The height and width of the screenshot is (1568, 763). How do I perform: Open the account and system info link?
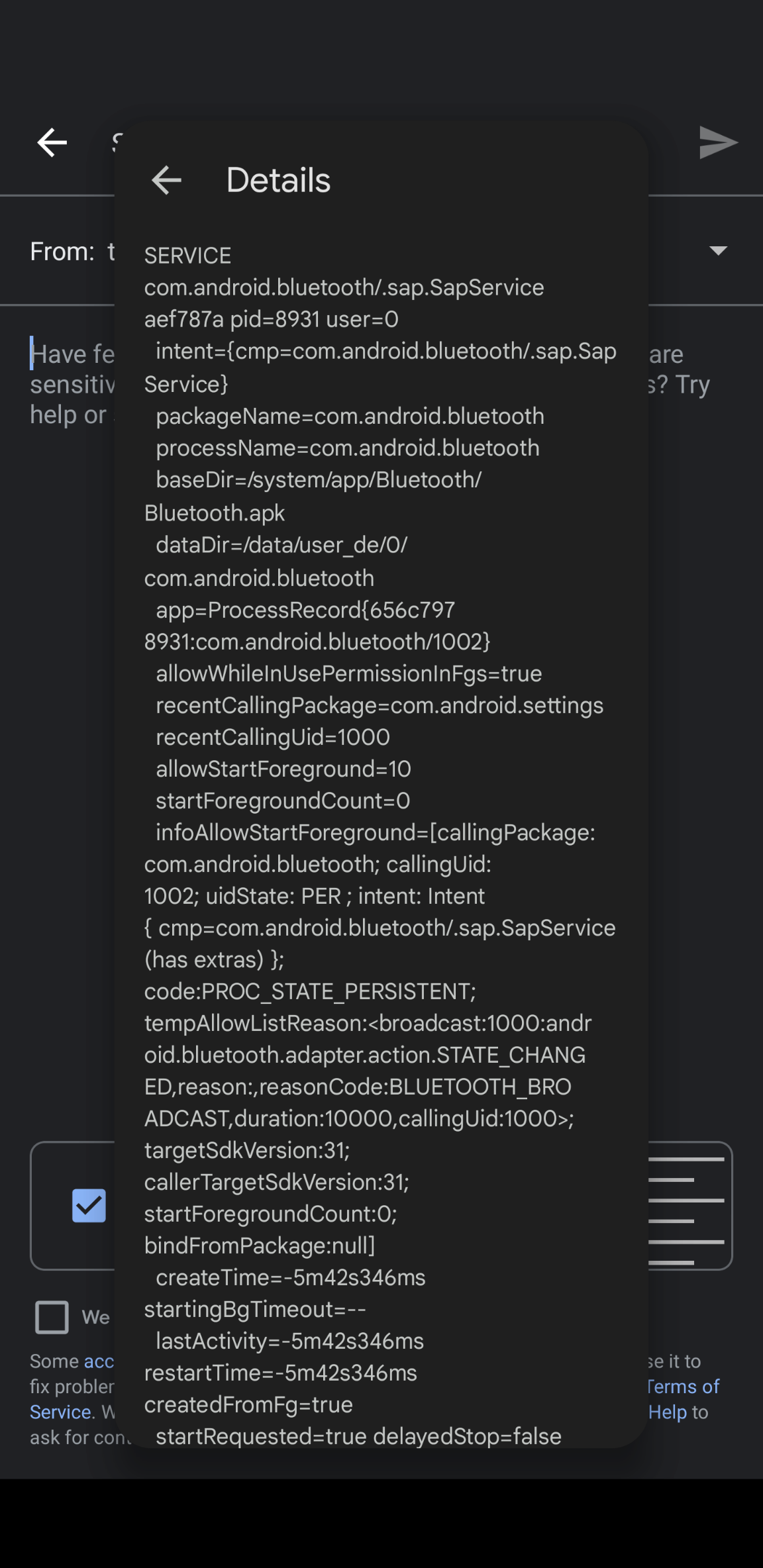click(x=101, y=1361)
